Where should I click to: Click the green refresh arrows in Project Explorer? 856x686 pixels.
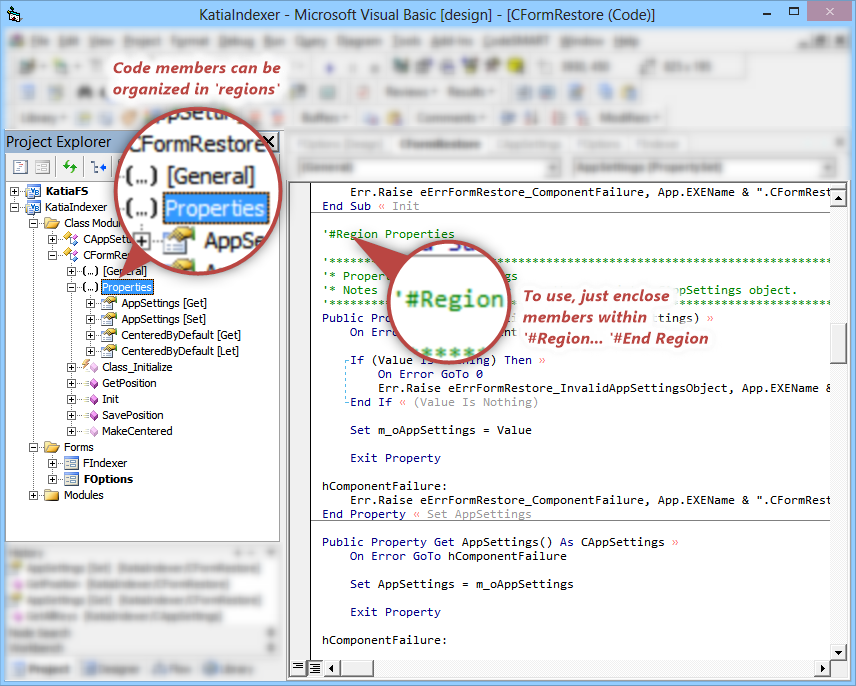click(70, 166)
